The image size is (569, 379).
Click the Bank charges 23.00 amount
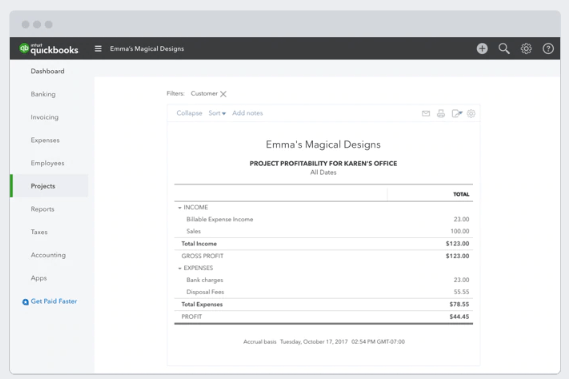[x=461, y=280]
